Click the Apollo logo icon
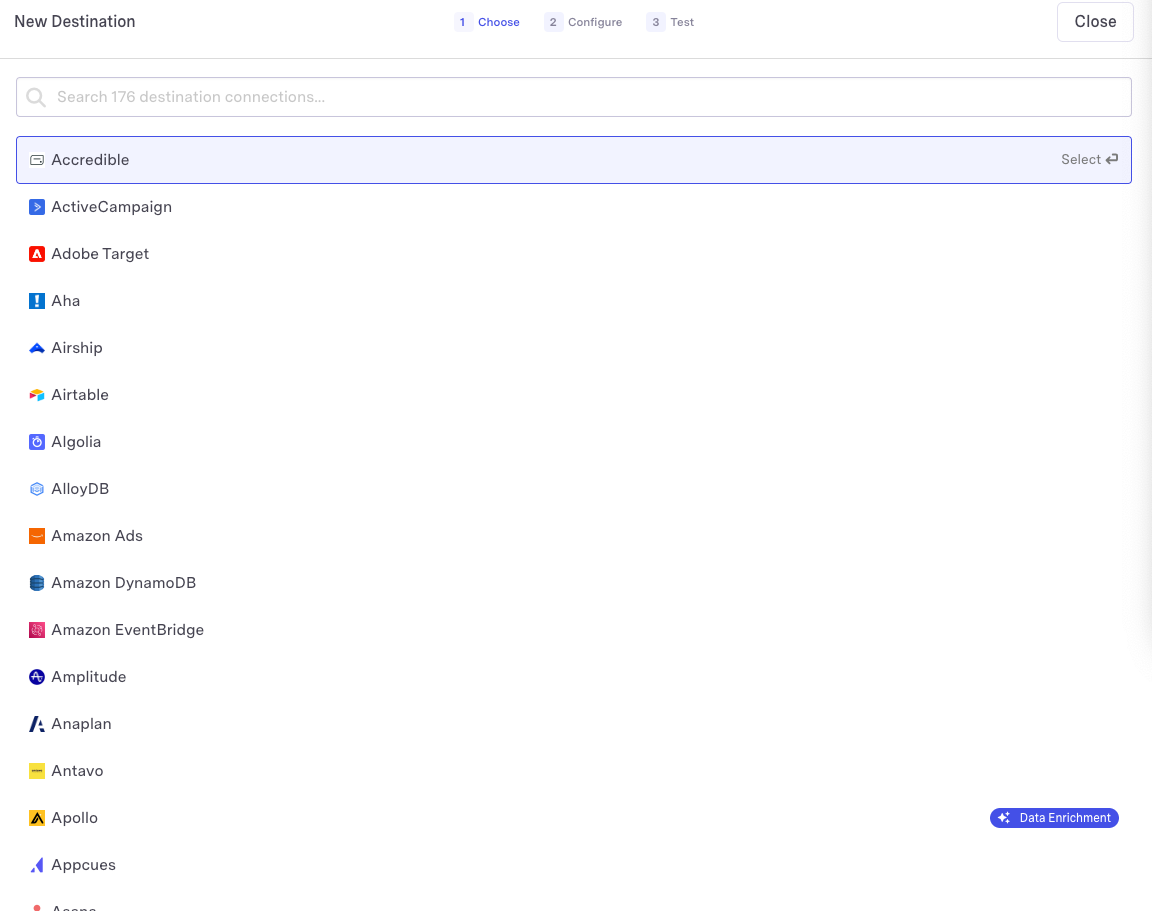The width and height of the screenshot is (1152, 911). 37,818
